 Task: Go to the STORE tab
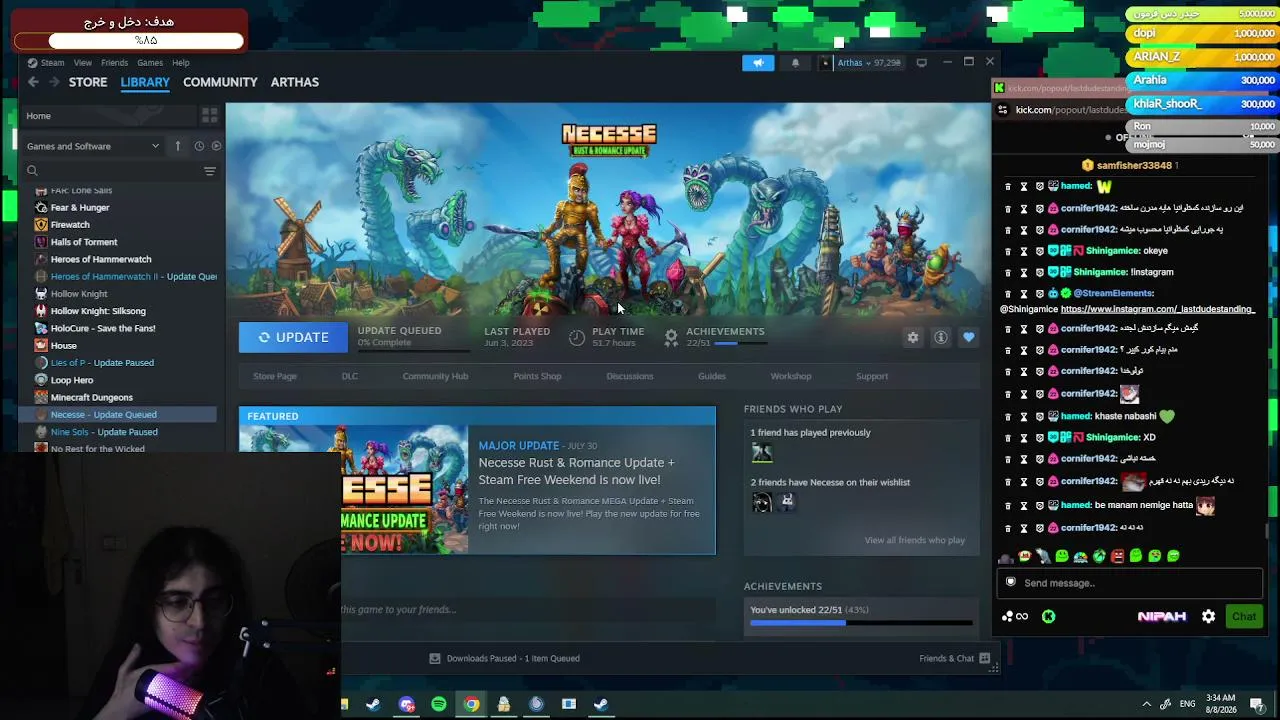[88, 82]
